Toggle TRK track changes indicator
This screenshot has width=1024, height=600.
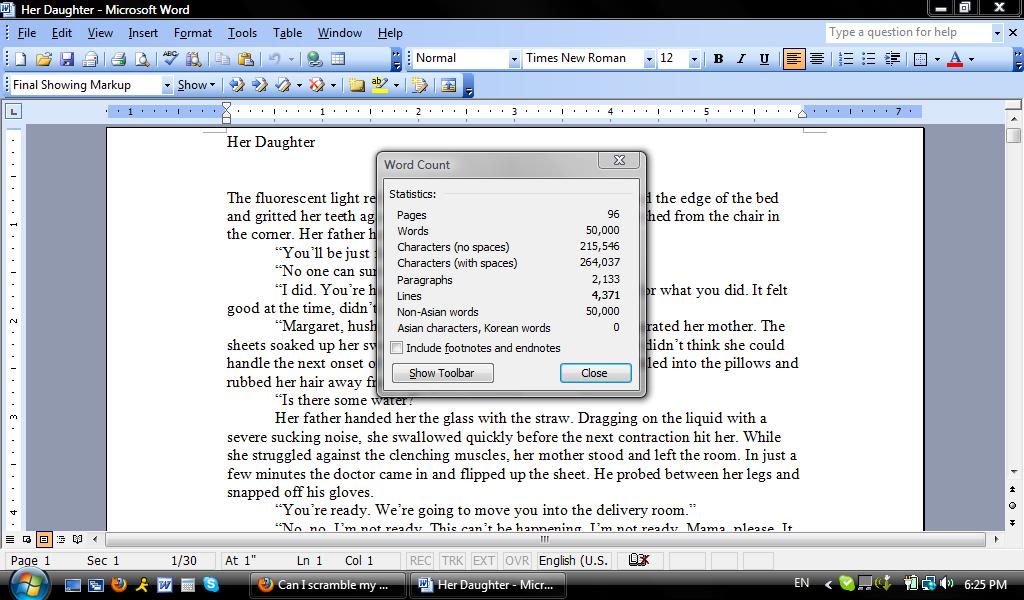[x=452, y=560]
